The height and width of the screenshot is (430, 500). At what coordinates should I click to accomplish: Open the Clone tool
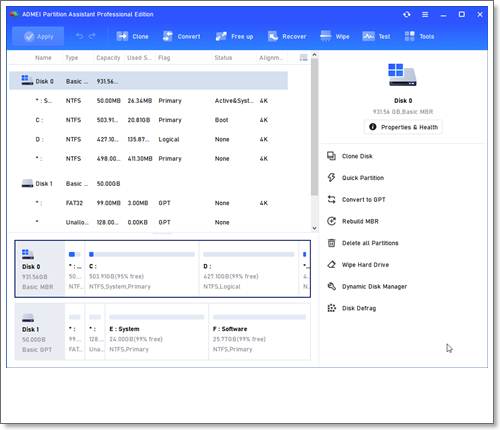click(x=132, y=36)
